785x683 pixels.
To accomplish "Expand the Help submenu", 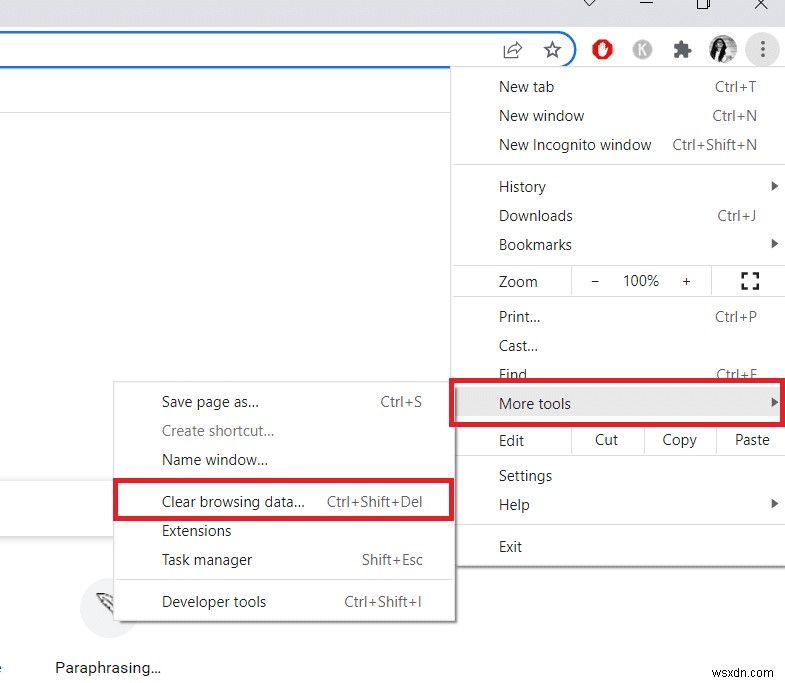I will [x=618, y=505].
